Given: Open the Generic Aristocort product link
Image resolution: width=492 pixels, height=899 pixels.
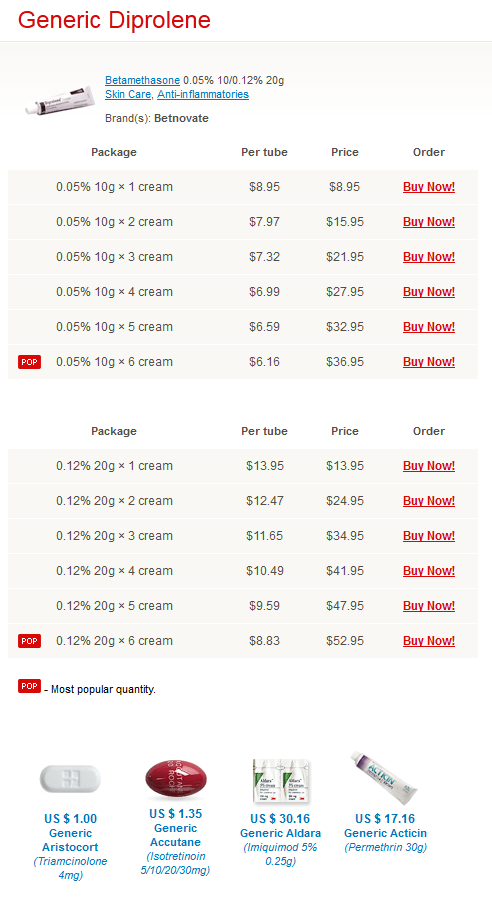Looking at the screenshot, I should (71, 840).
